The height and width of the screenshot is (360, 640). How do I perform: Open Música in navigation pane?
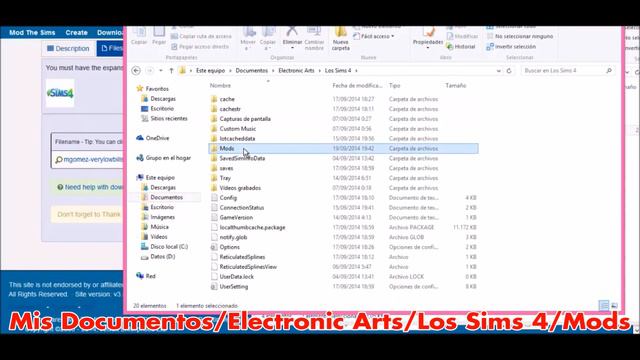[160, 227]
